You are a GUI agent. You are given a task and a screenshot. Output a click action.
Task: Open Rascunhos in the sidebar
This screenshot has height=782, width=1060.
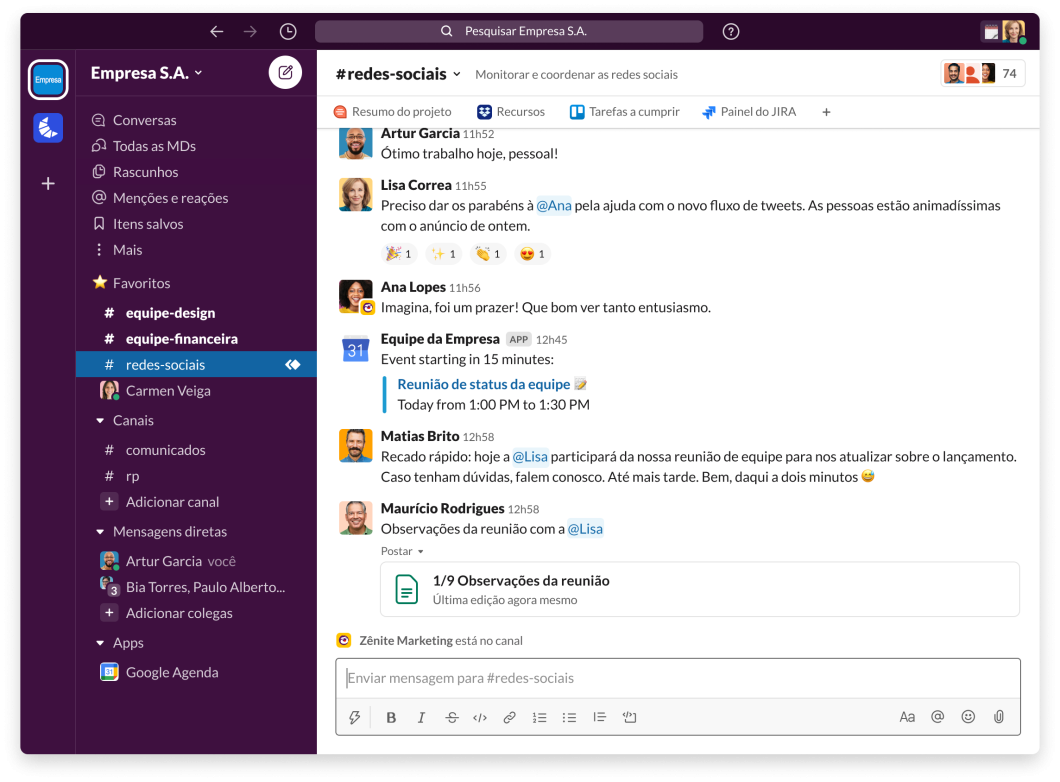click(135, 172)
